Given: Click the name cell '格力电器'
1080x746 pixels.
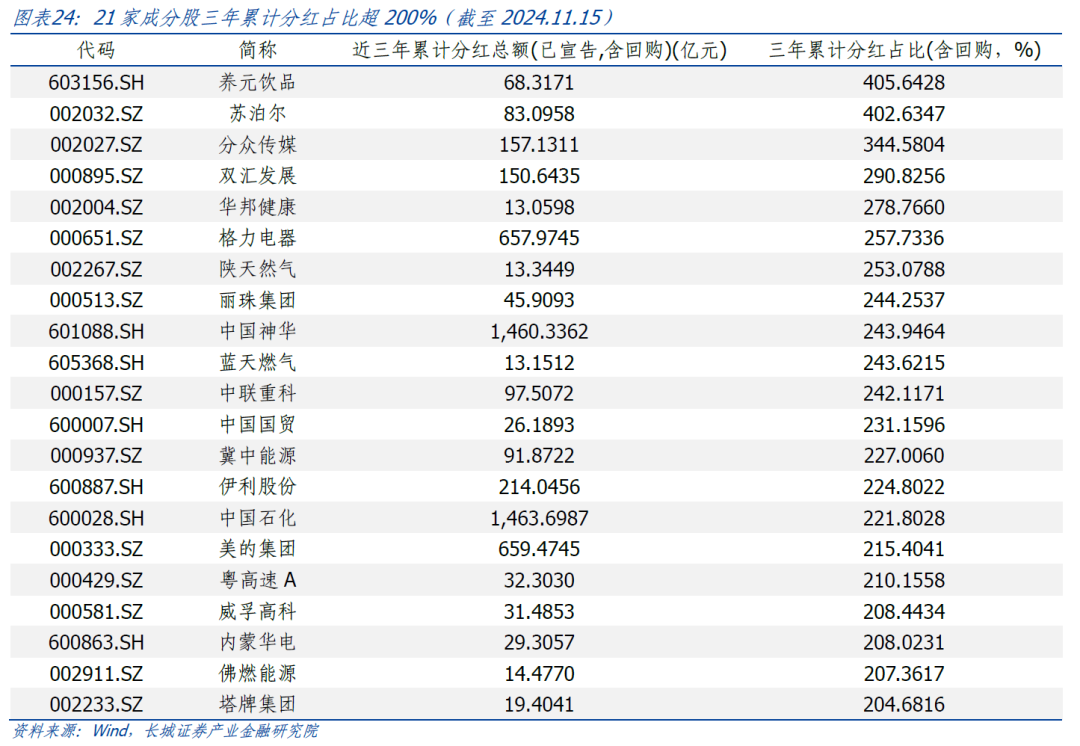Looking at the screenshot, I should (258, 238).
